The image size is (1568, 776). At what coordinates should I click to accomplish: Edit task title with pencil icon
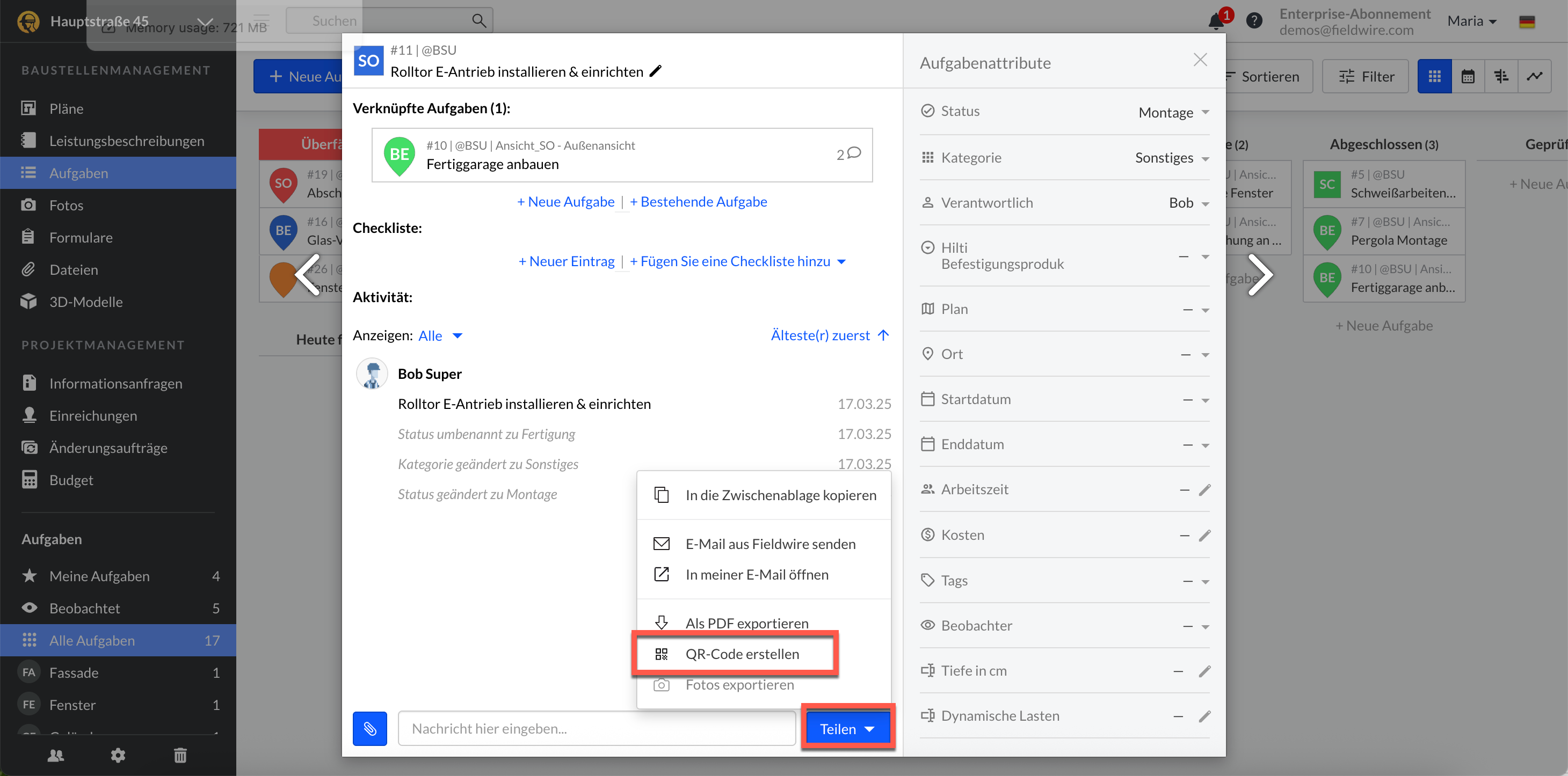(655, 72)
